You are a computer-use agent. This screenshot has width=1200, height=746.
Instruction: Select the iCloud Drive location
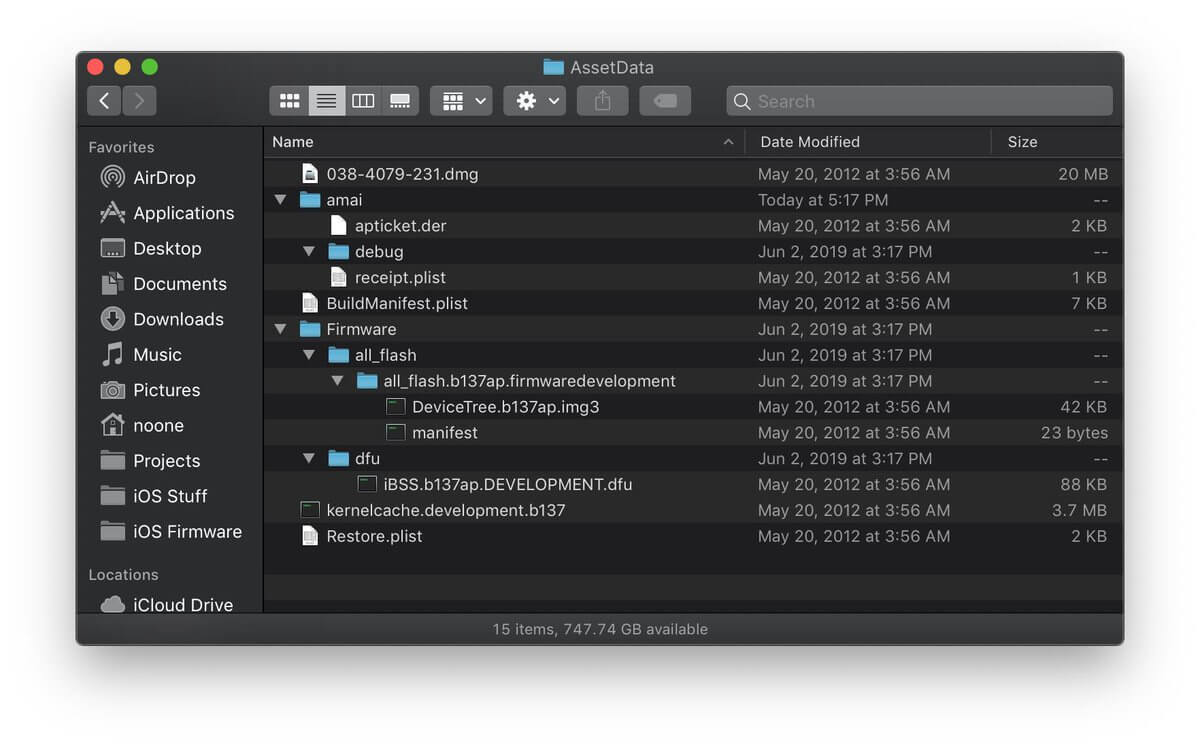point(167,605)
